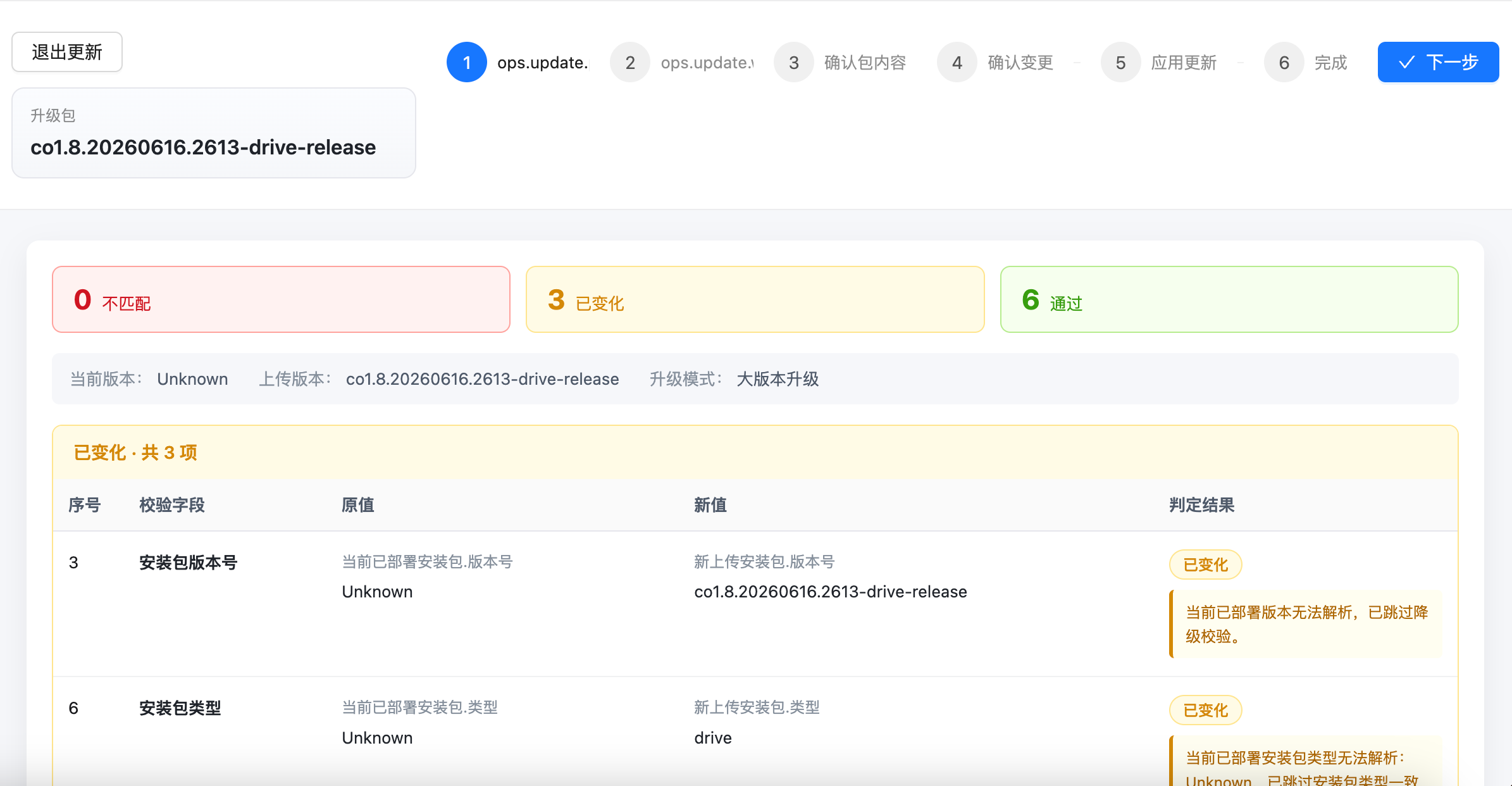Click 退出更新 button

pos(67,52)
